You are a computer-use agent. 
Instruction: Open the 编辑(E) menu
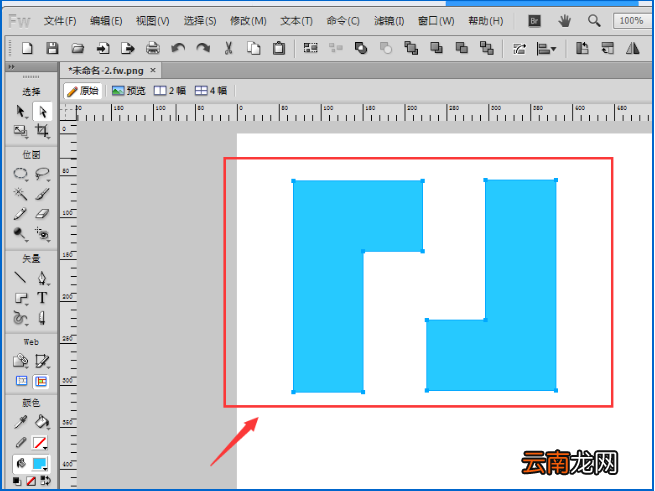tap(106, 20)
